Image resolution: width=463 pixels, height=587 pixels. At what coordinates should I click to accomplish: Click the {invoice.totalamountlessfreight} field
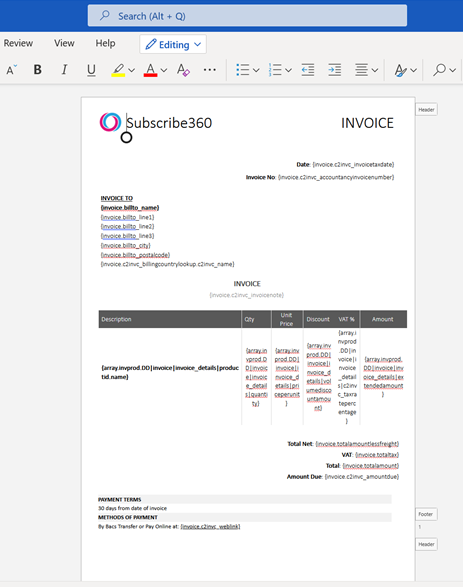tap(357, 444)
